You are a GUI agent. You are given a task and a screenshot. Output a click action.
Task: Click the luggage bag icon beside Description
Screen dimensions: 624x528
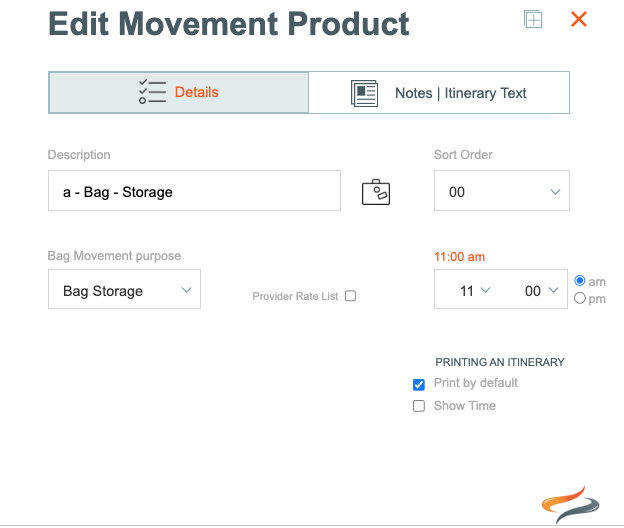(x=376, y=192)
